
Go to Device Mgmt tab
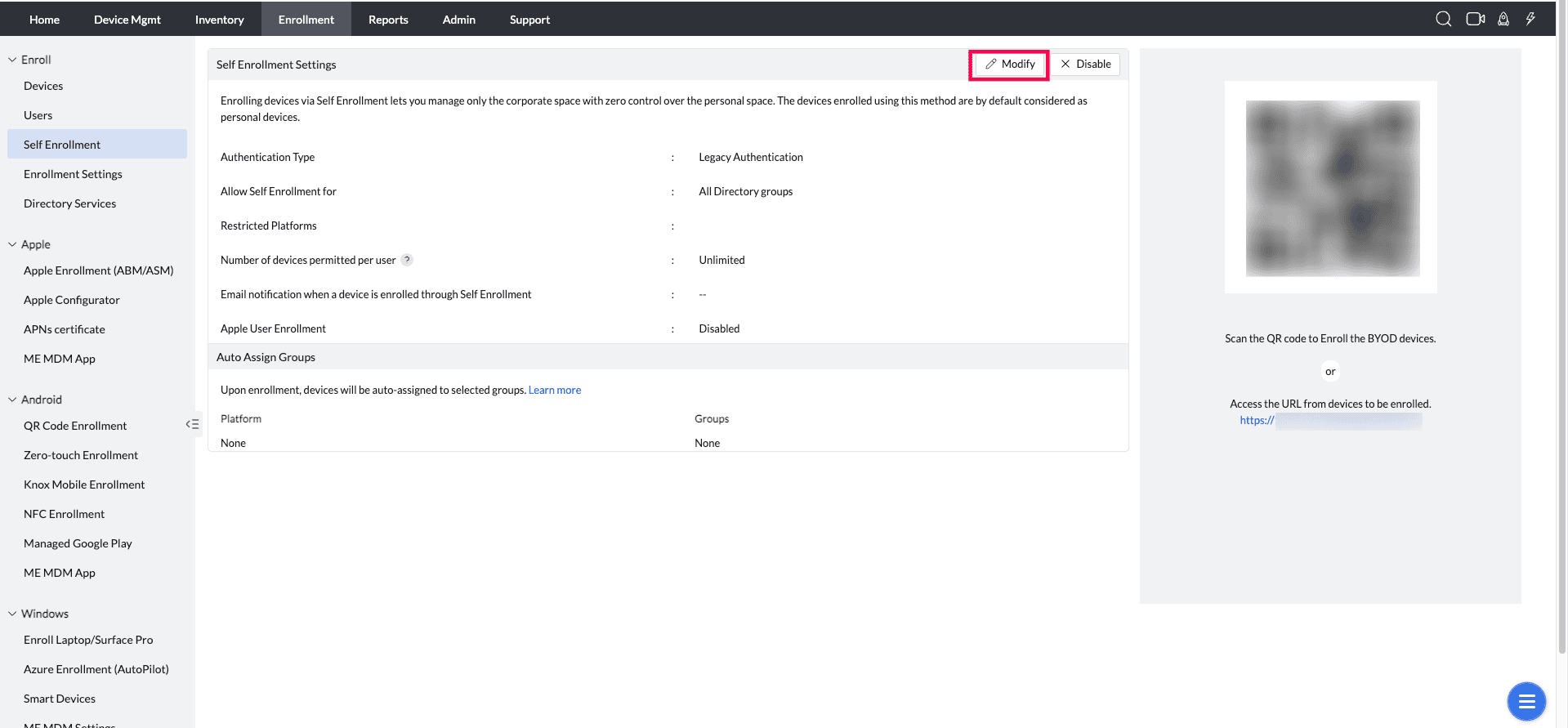pyautogui.click(x=127, y=20)
